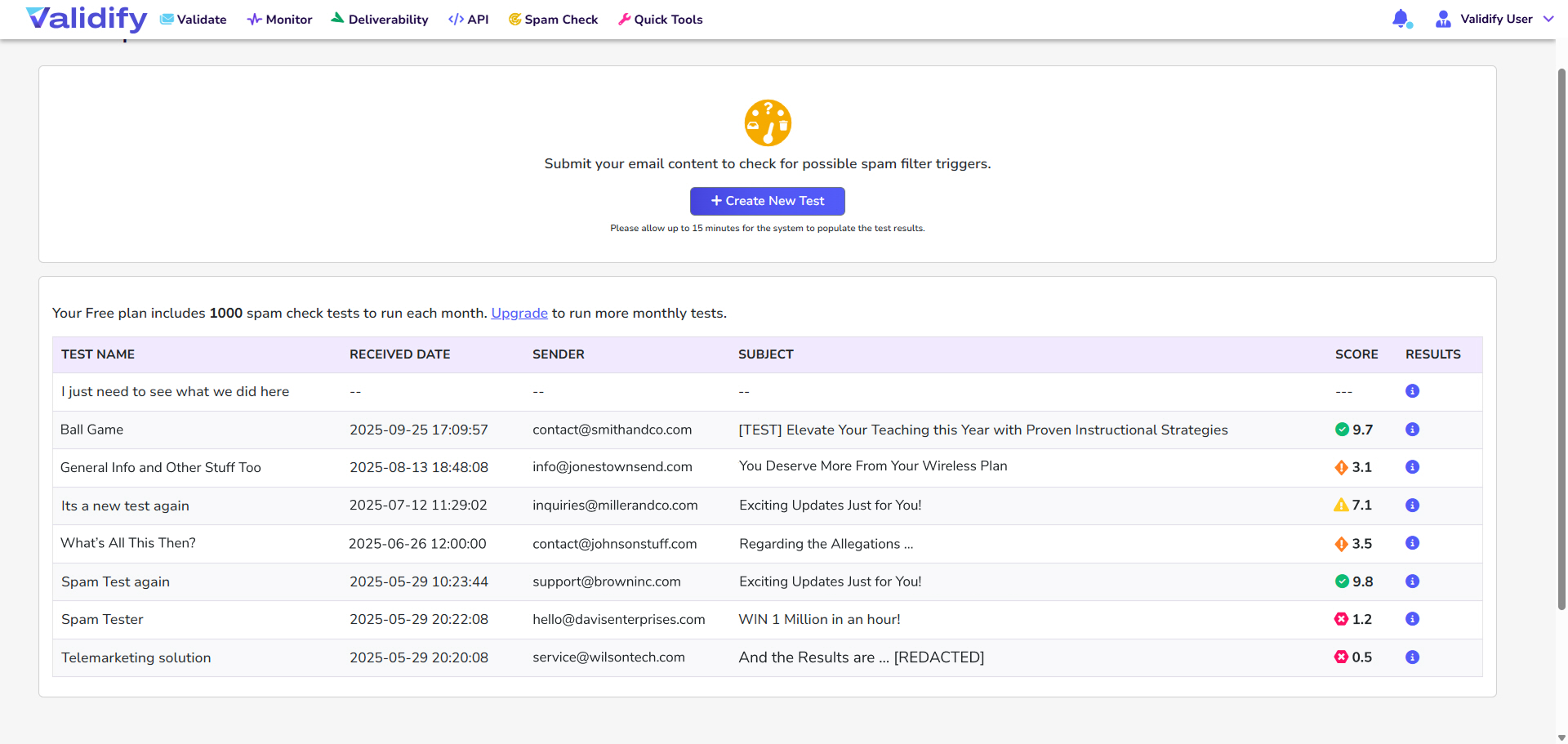Expand the Validify User account dropdown
This screenshot has width=1568, height=744.
pos(1548,19)
